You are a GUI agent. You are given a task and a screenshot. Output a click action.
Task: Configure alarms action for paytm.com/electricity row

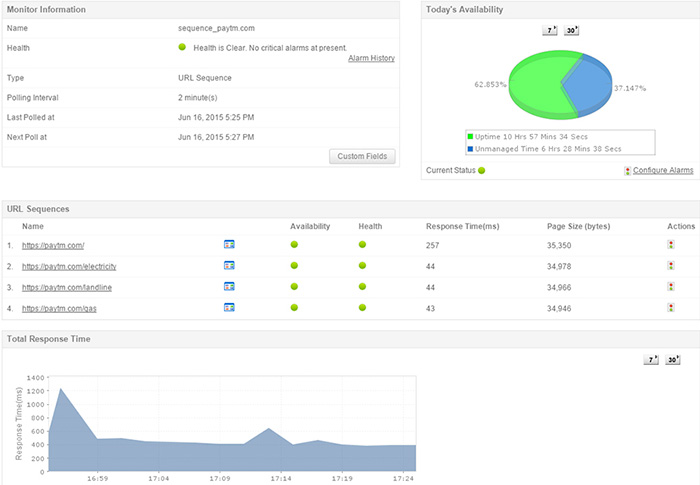(x=671, y=265)
